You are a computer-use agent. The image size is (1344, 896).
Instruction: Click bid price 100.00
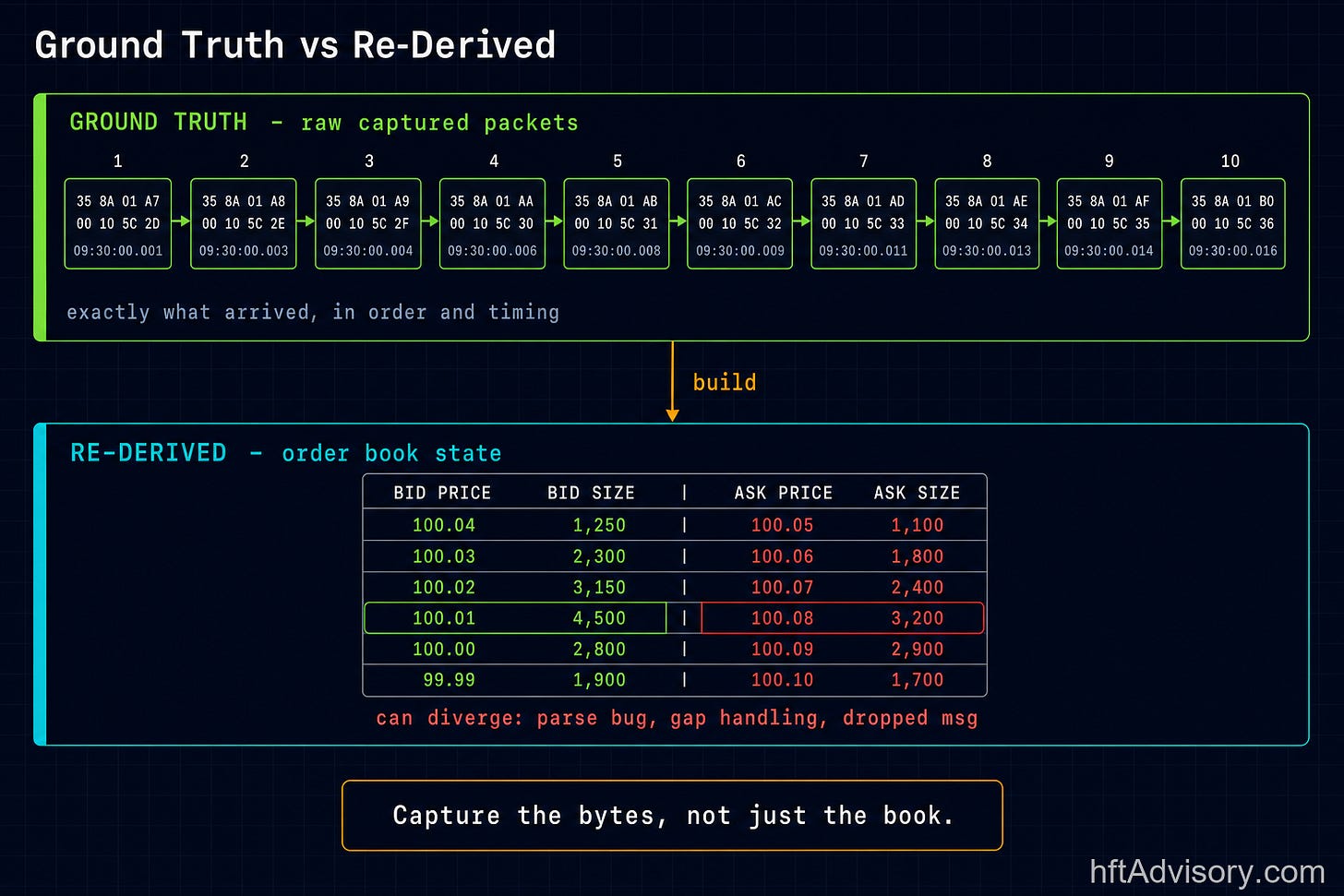(x=444, y=649)
